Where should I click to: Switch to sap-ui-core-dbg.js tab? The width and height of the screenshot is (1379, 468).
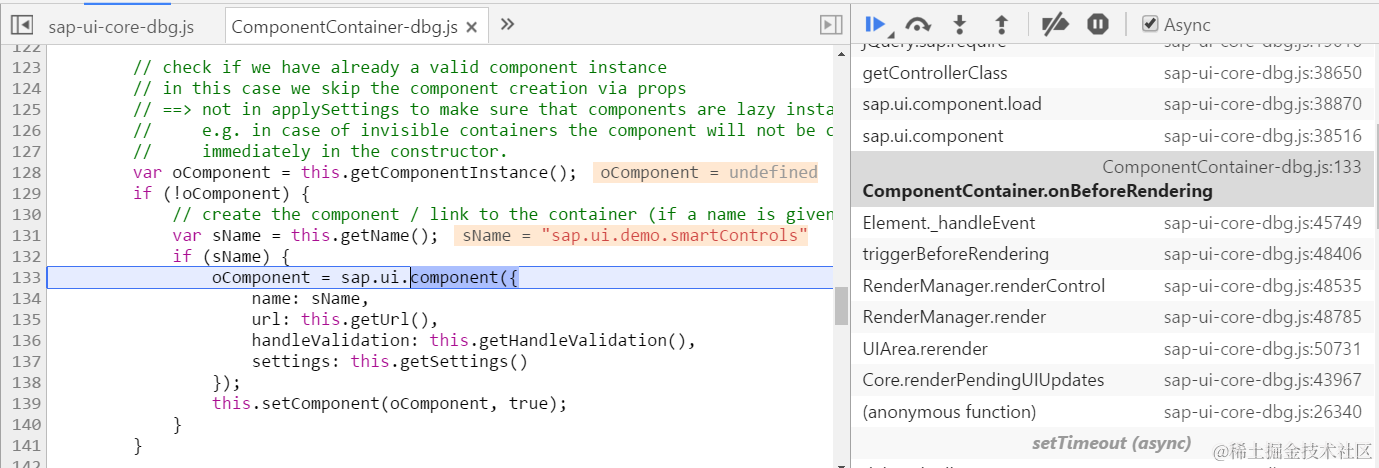point(121,27)
